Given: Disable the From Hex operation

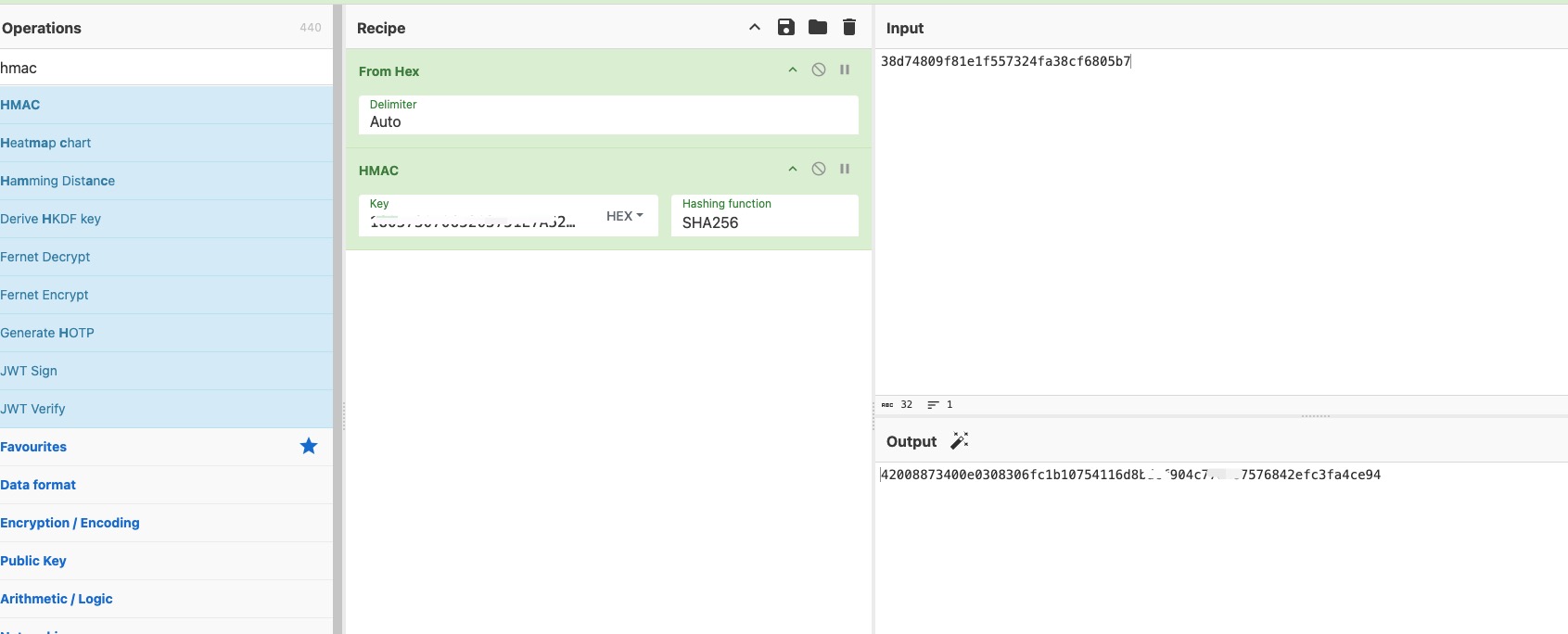Looking at the screenshot, I should click(819, 70).
